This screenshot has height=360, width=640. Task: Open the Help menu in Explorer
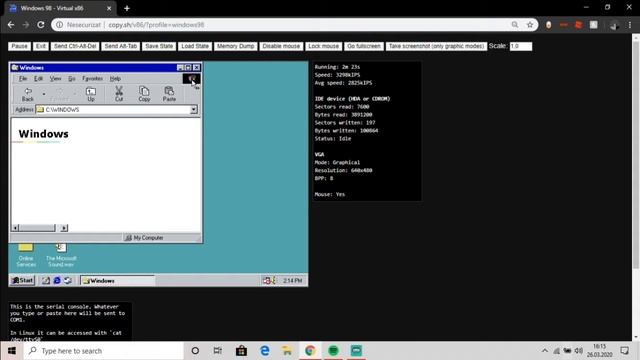pos(115,78)
